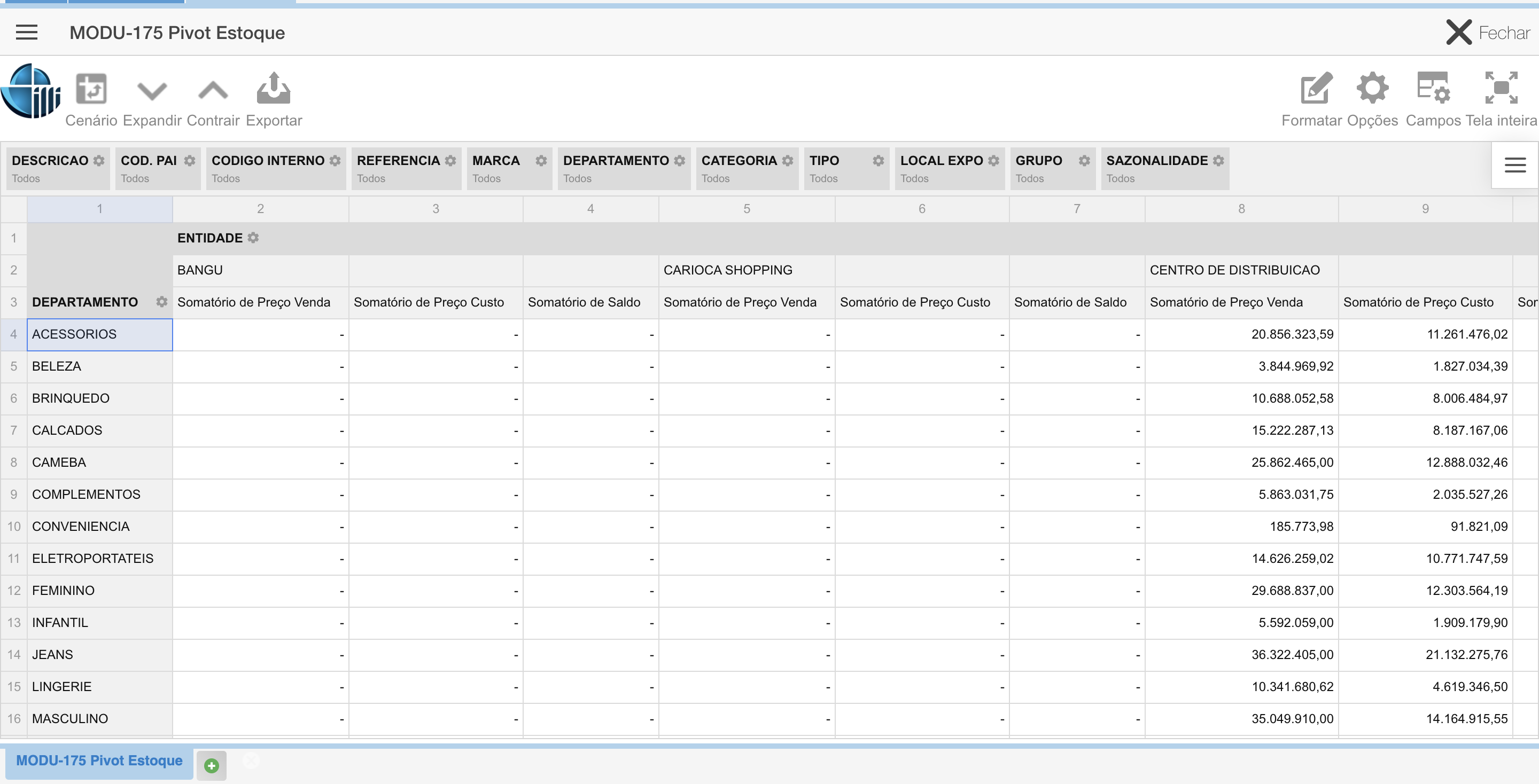
Task: Close the report with Fechar
Action: click(1488, 32)
